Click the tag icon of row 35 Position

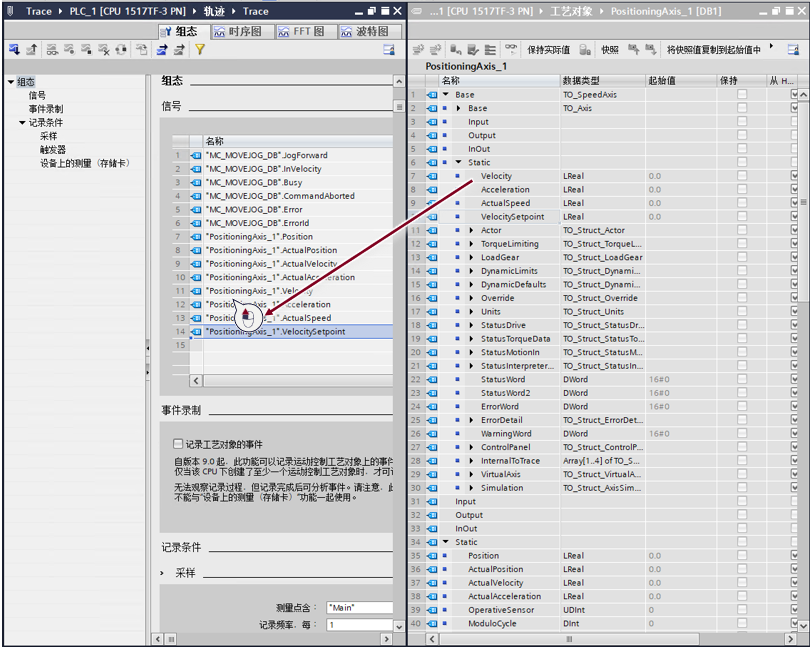pyautogui.click(x=432, y=556)
